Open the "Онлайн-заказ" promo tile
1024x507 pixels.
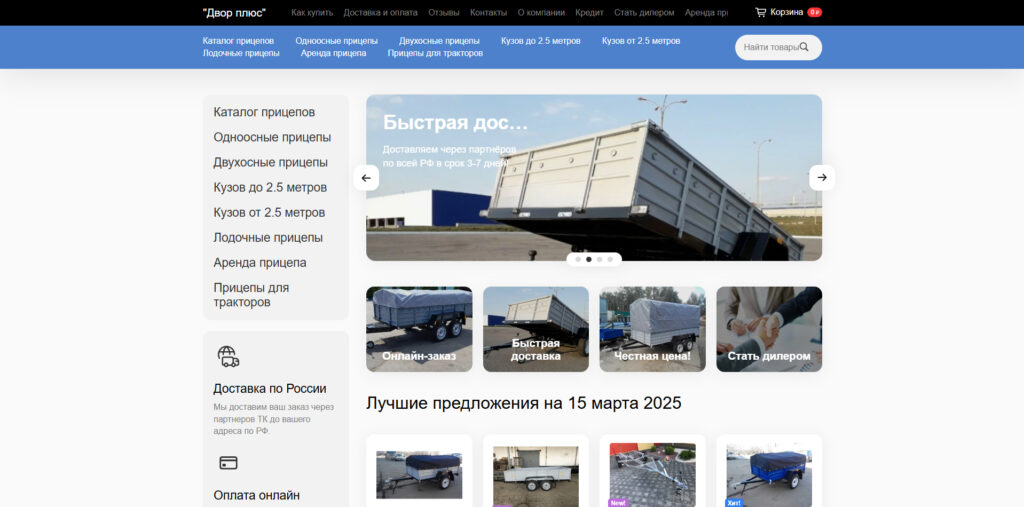click(419, 329)
